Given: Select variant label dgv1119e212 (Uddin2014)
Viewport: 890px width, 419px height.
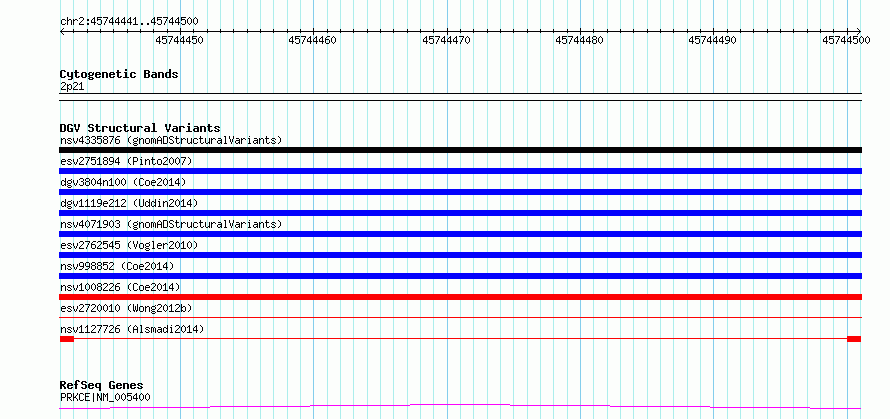Looking at the screenshot, I should point(129,203).
